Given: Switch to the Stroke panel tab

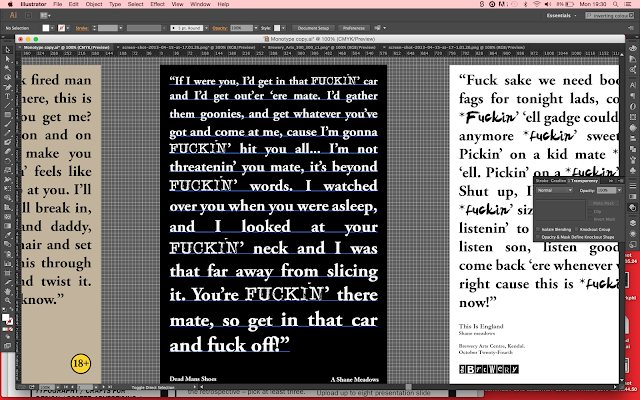Looking at the screenshot, I should pos(542,180).
